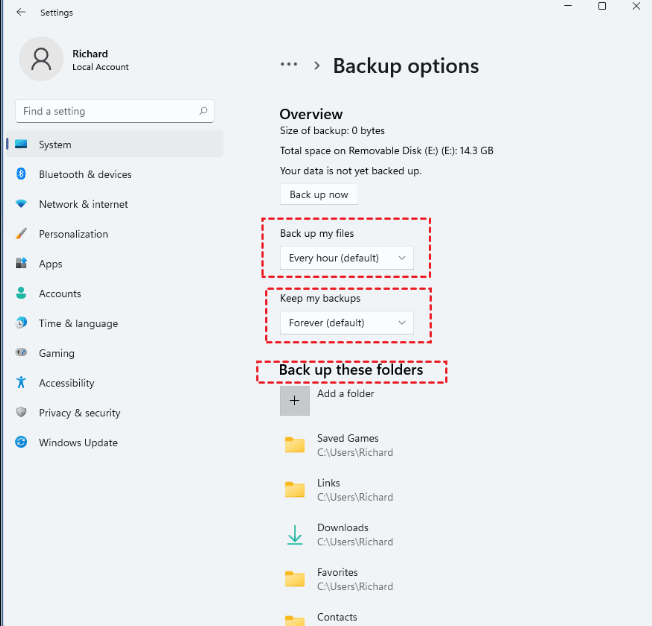Click the Time & language globe icon
This screenshot has width=652, height=626.
click(x=21, y=323)
